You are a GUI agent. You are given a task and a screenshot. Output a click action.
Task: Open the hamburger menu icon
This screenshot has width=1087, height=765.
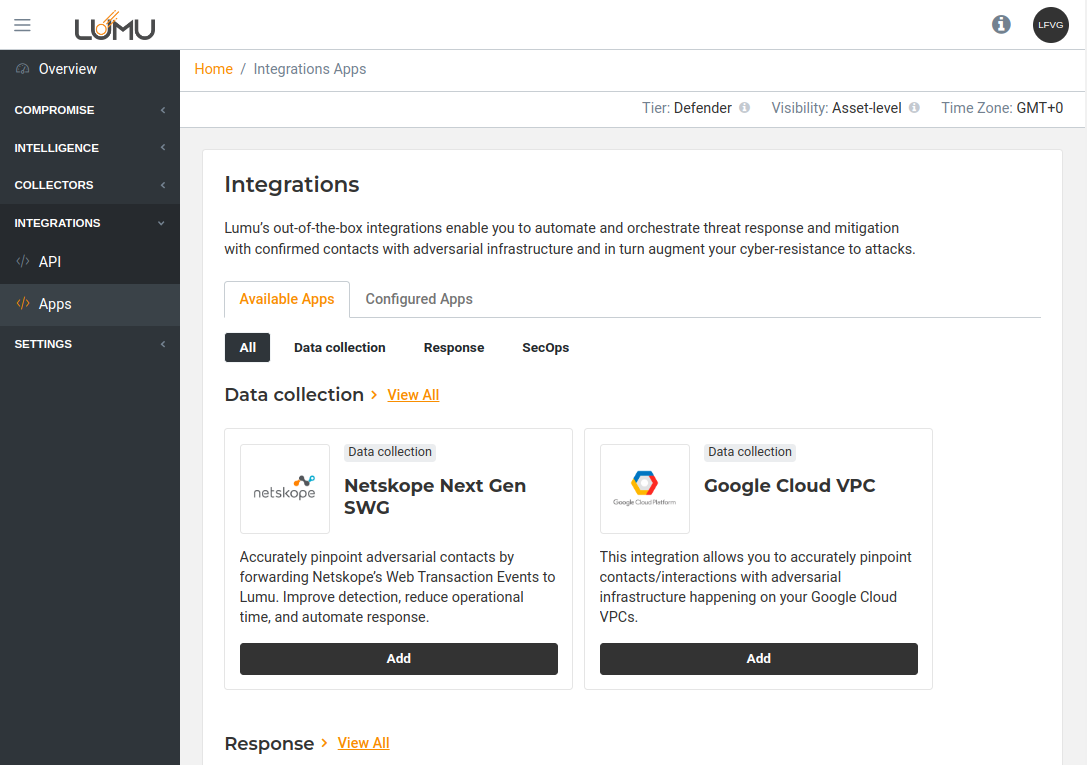click(x=22, y=25)
